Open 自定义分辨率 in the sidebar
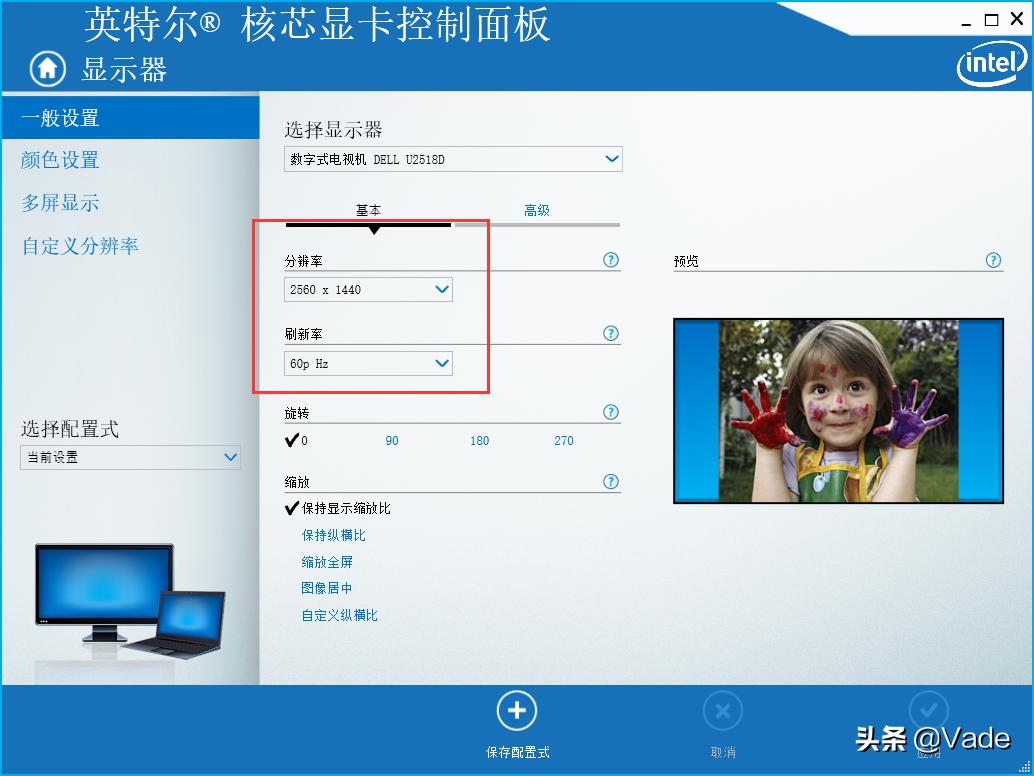Image resolution: width=1034 pixels, height=776 pixels. [x=80, y=246]
